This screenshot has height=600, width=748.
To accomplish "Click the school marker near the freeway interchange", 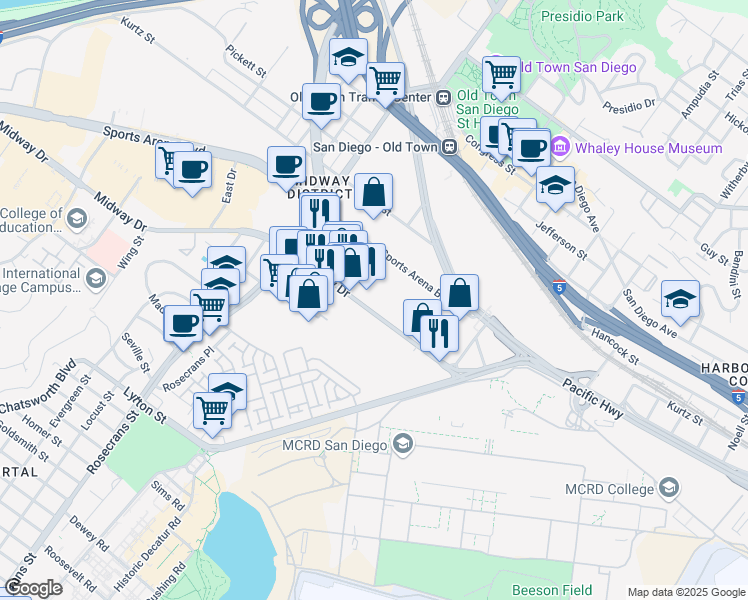I will click(x=348, y=58).
